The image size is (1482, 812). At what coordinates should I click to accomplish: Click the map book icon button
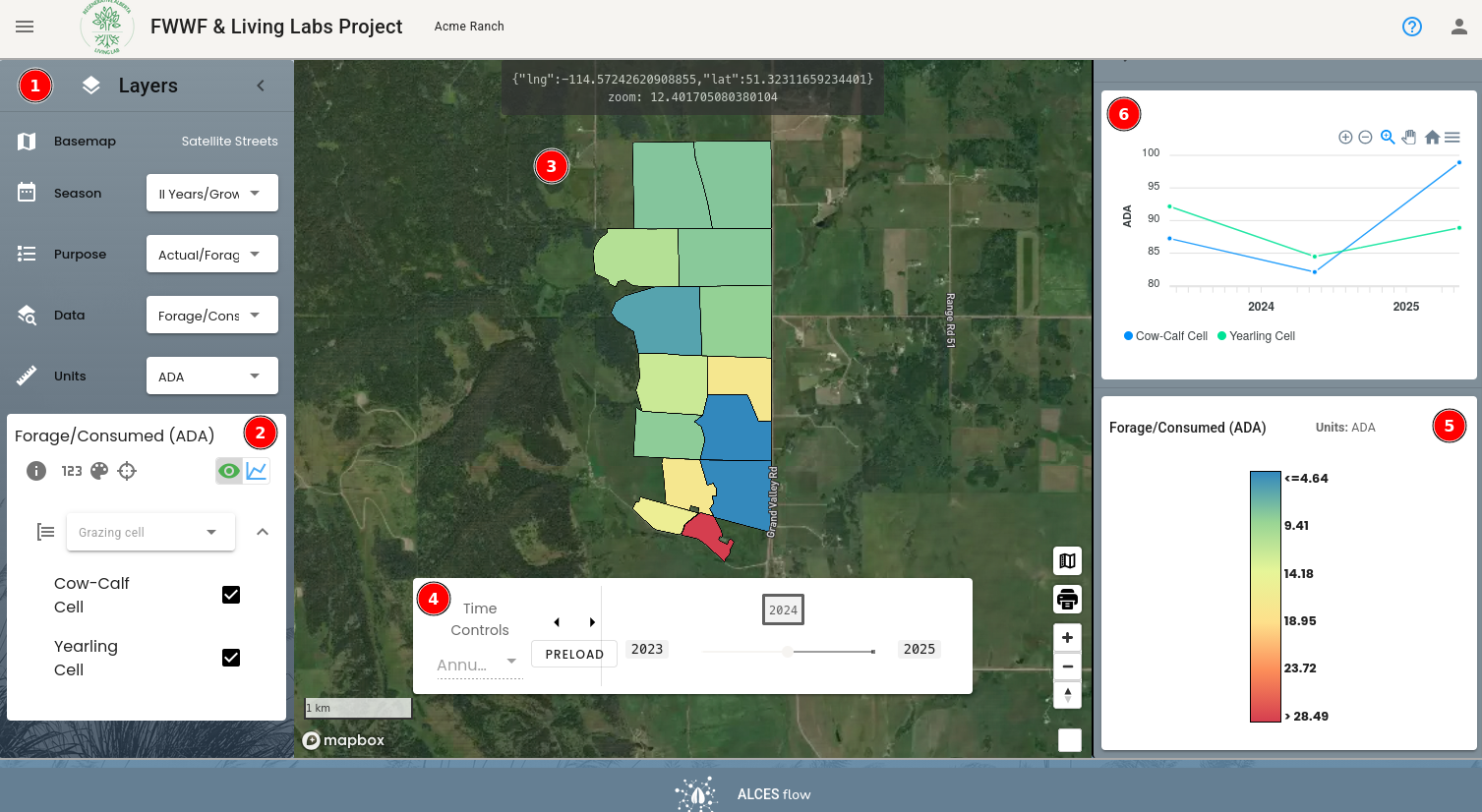tap(1067, 561)
